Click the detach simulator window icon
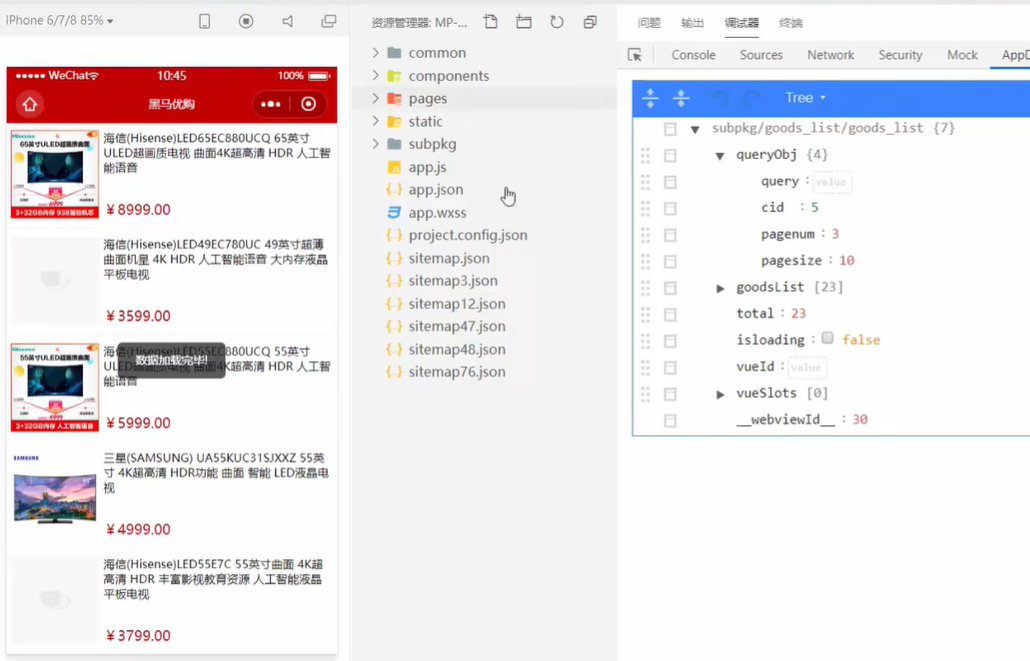Screen dimensions: 1030x661 pos(328,21)
